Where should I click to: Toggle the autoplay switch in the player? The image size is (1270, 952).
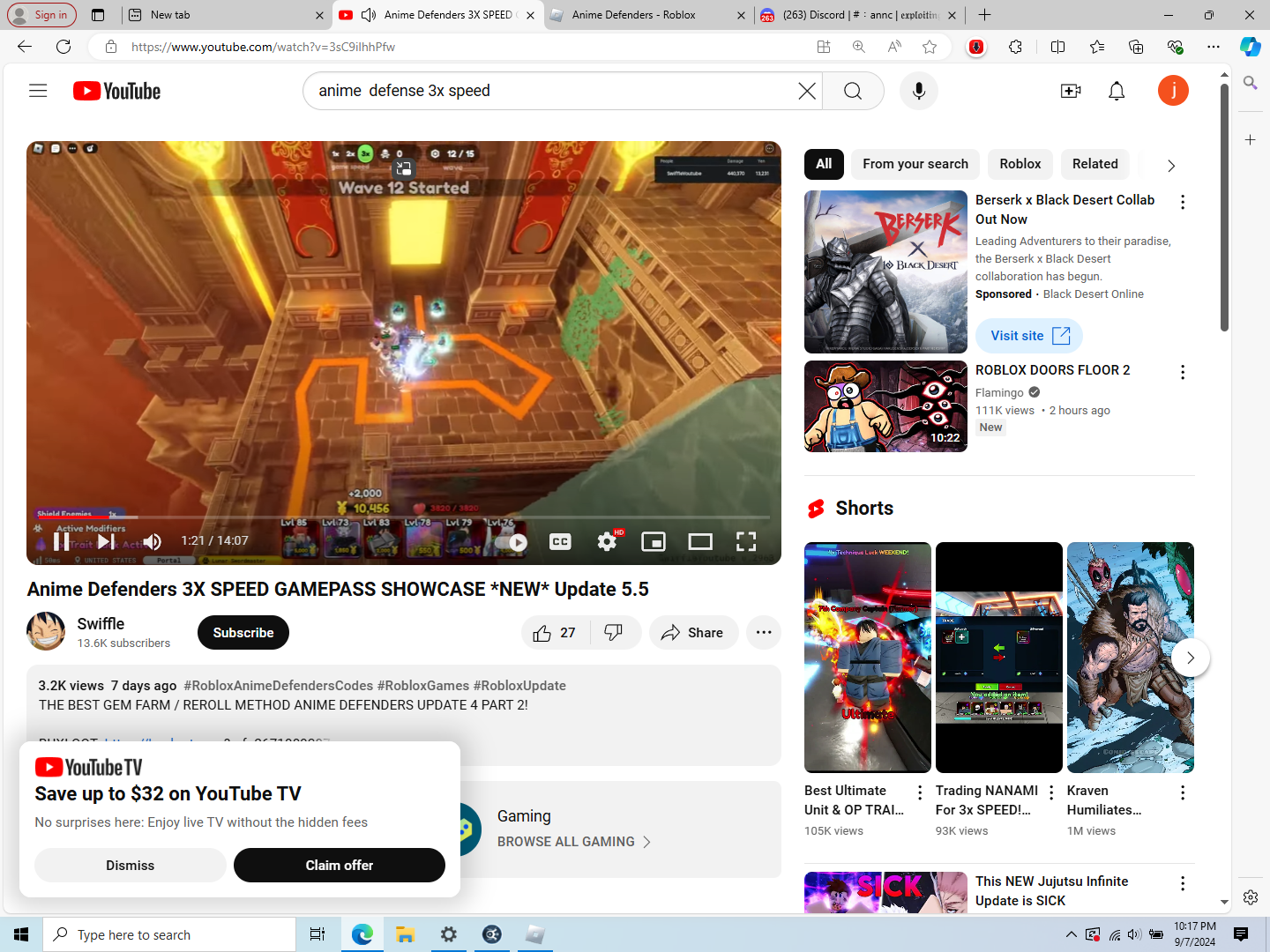(x=512, y=543)
